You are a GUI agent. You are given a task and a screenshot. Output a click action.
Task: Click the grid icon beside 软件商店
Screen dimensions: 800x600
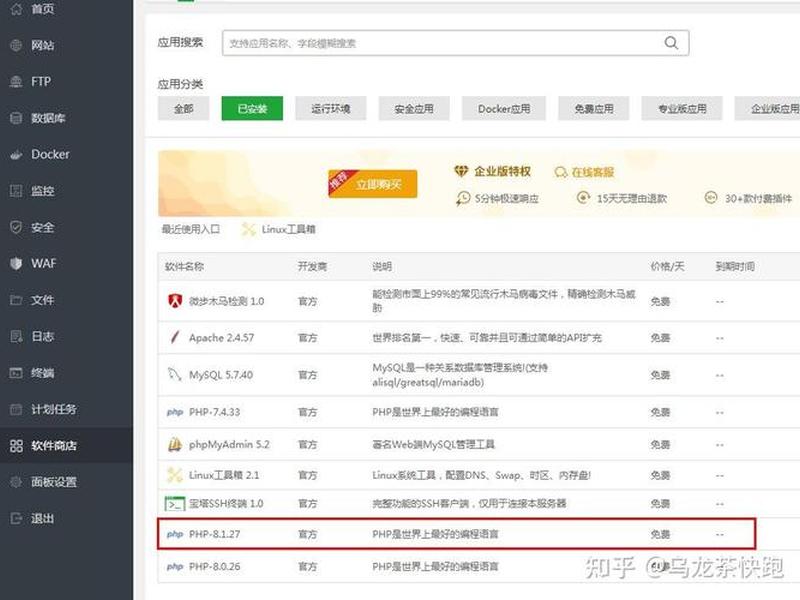(16, 446)
